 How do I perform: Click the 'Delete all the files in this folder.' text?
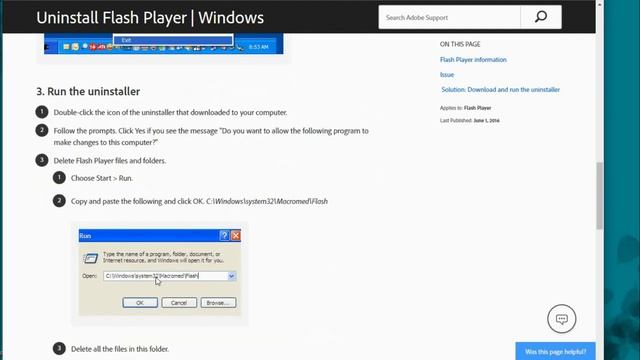120,349
